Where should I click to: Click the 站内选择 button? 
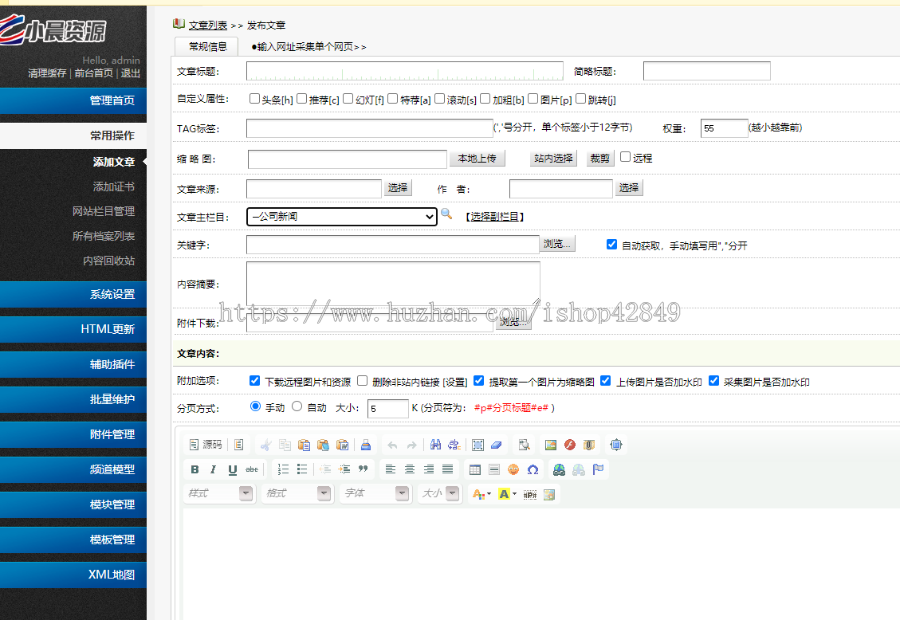coord(554,158)
